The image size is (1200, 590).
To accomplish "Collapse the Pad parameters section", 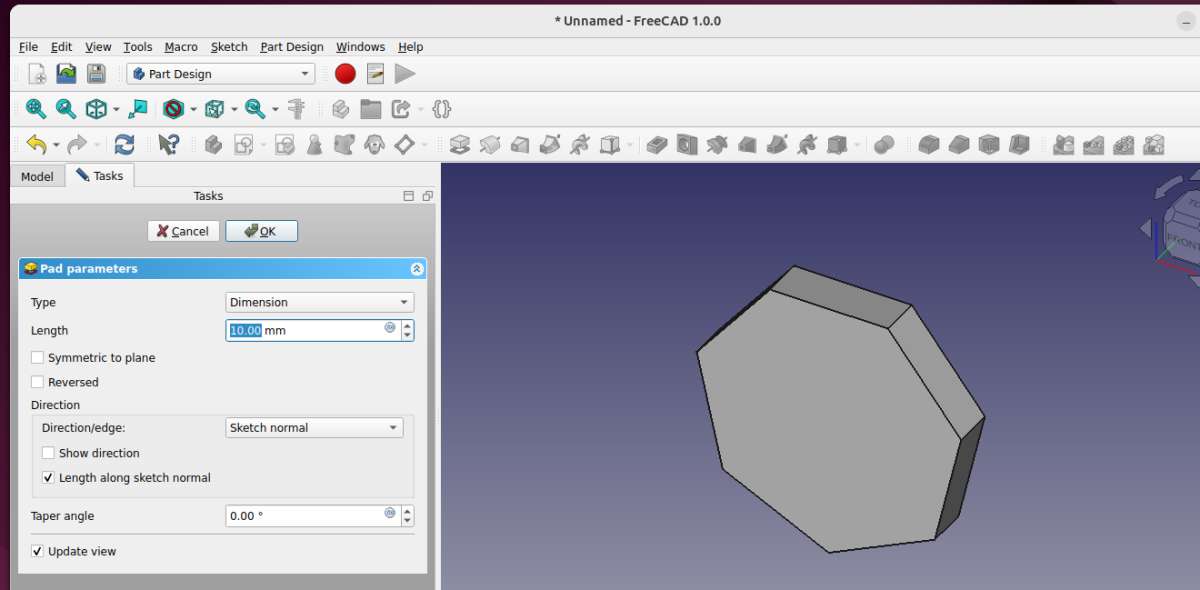I will point(417,269).
